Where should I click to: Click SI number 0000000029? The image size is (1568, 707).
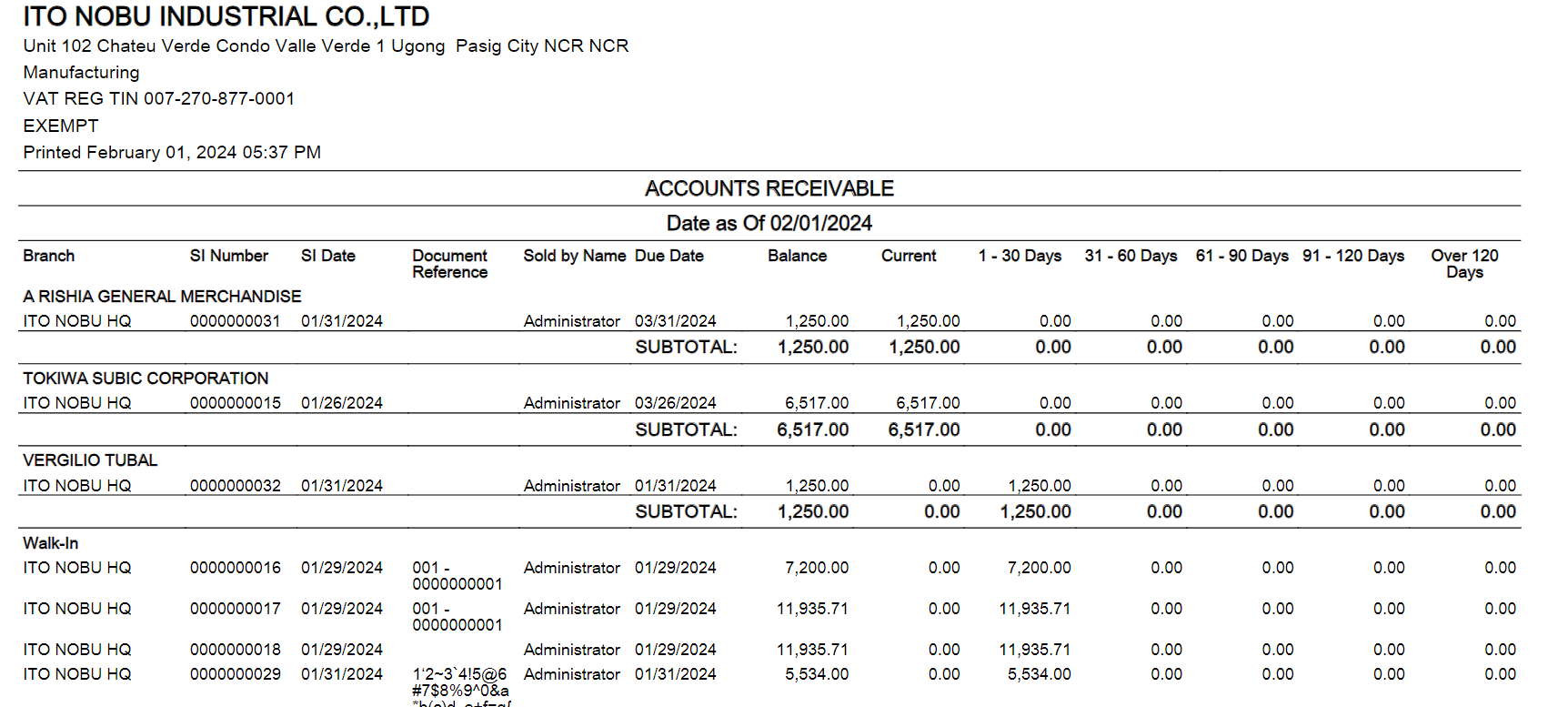click(x=236, y=674)
